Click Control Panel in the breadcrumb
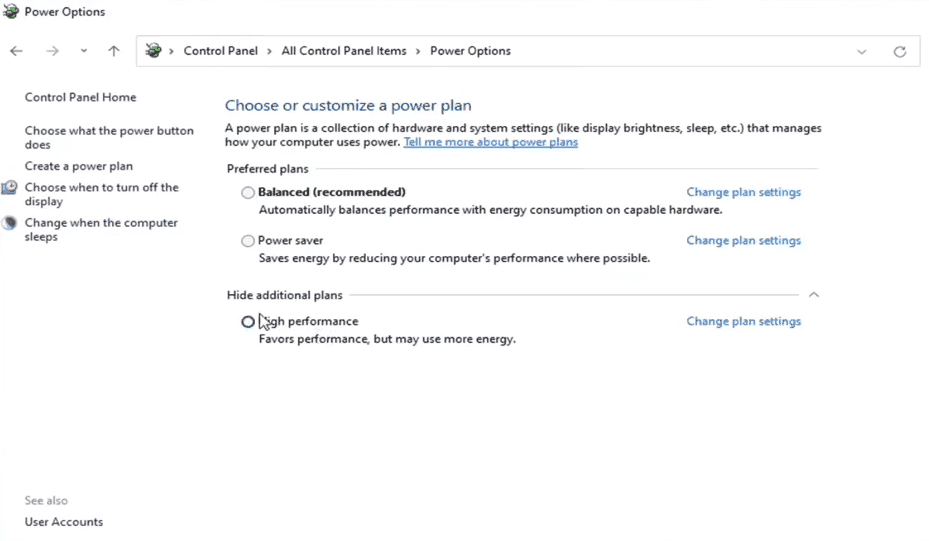The height and width of the screenshot is (541, 929). 220,51
